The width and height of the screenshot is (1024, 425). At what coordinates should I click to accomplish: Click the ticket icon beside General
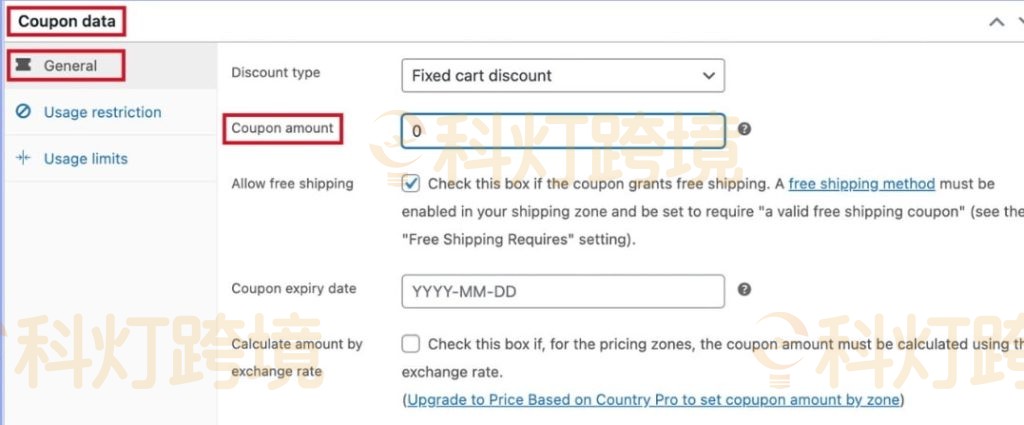pos(24,66)
